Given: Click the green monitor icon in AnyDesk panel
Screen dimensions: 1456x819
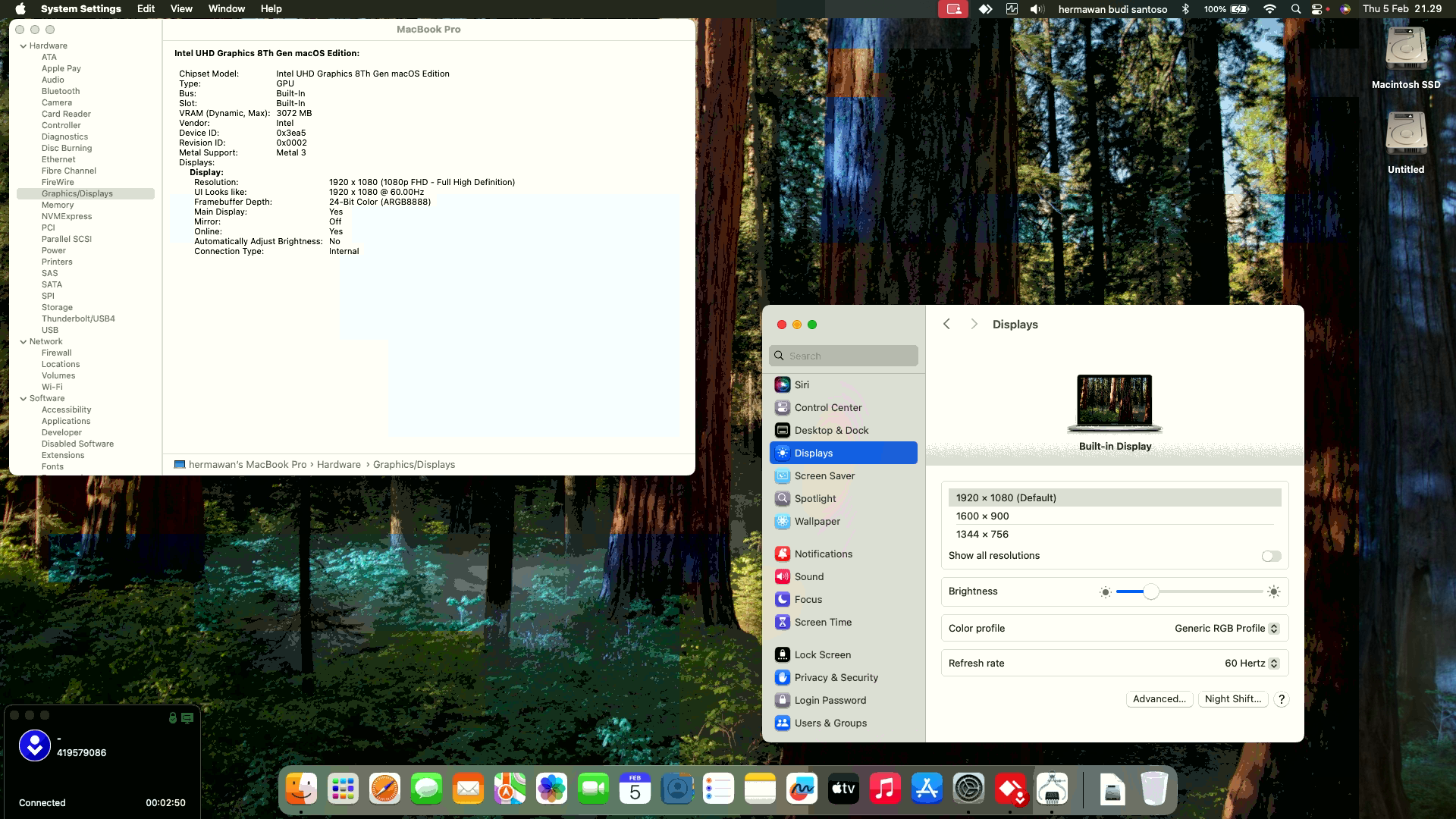Looking at the screenshot, I should click(187, 717).
